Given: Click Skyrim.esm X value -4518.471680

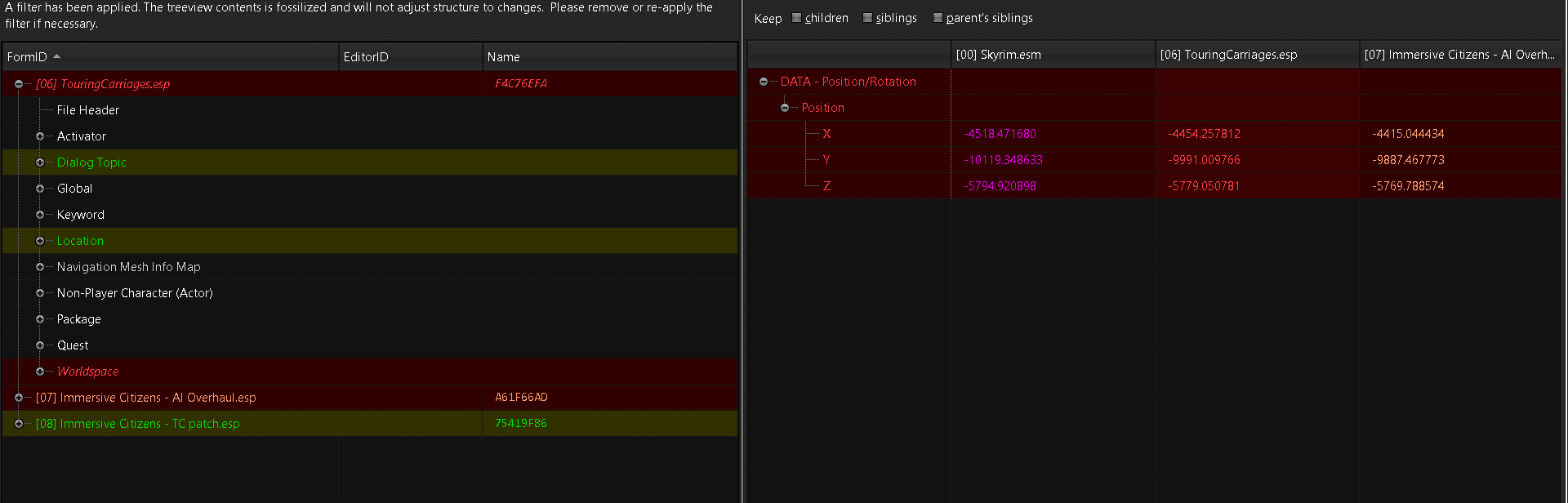Looking at the screenshot, I should (x=1000, y=134).
